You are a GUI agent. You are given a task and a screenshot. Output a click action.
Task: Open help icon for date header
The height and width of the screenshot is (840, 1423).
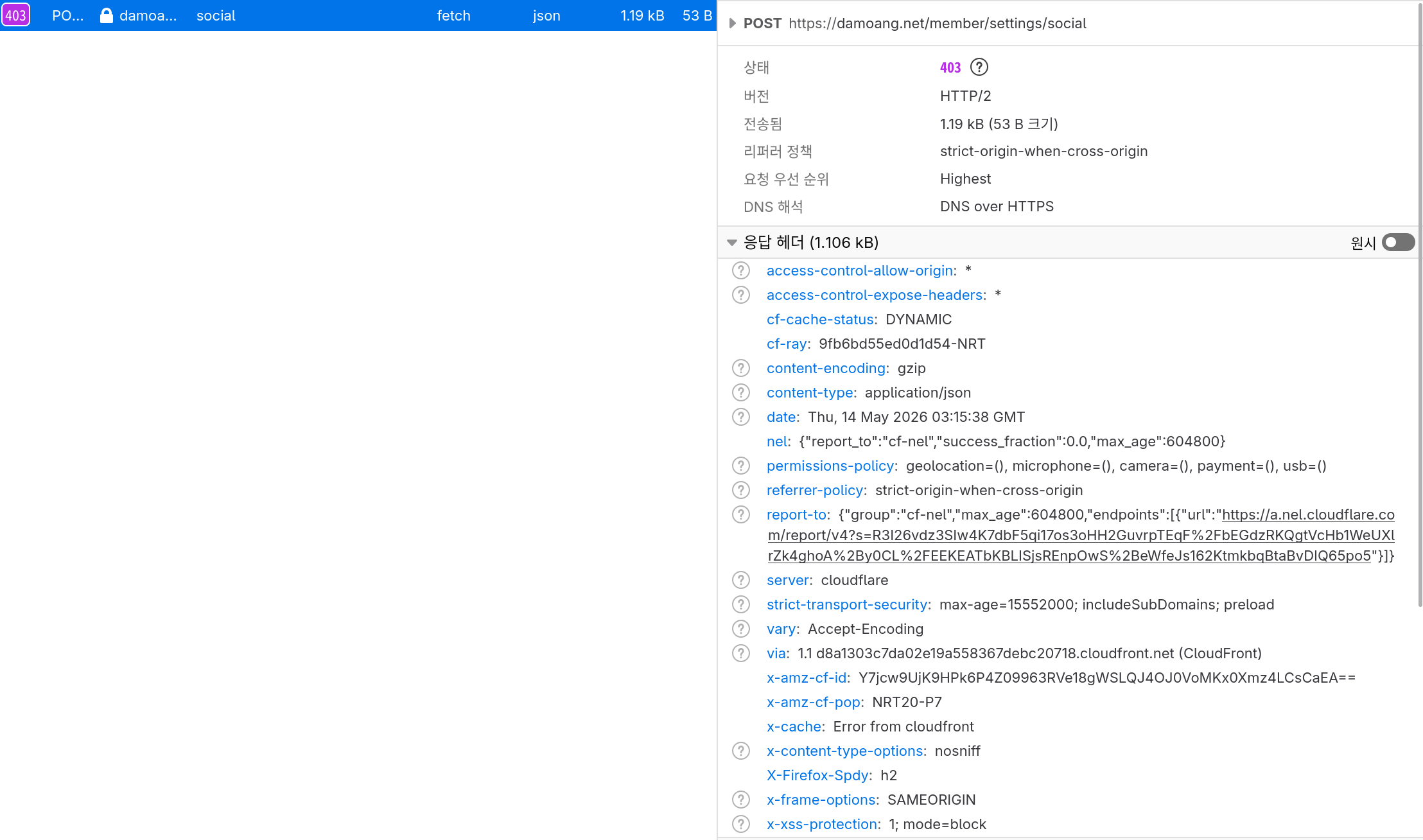coord(741,417)
